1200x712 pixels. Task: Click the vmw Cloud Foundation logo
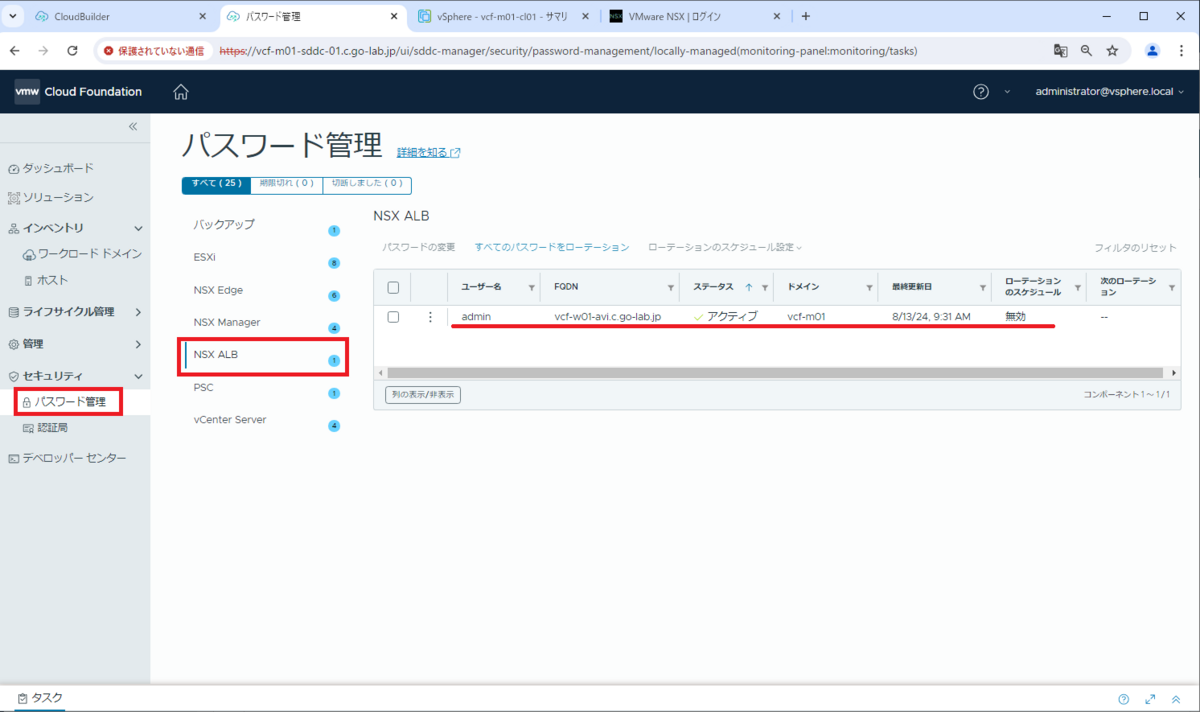(x=78, y=92)
